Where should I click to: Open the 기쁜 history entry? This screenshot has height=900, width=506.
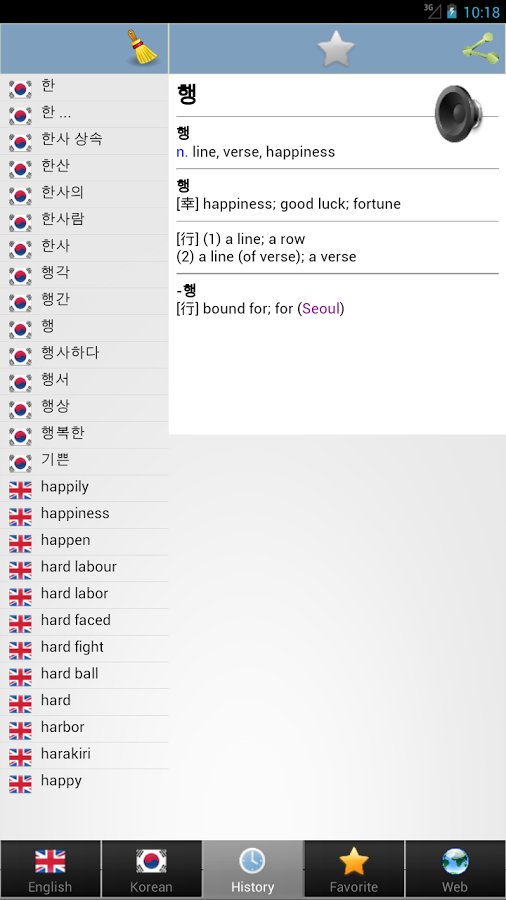point(84,460)
